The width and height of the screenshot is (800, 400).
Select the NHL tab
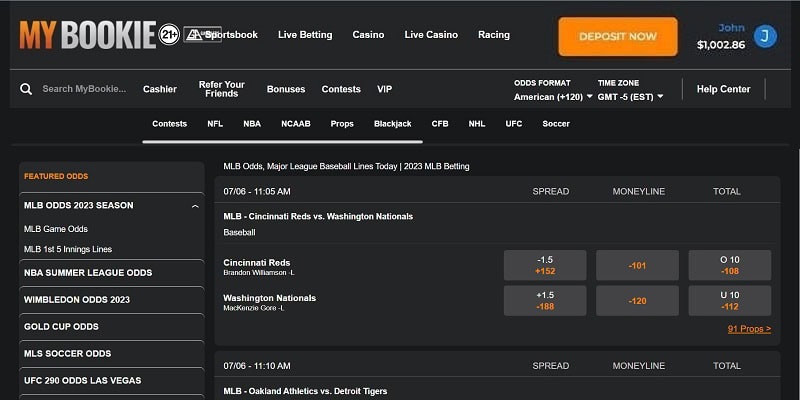477,123
